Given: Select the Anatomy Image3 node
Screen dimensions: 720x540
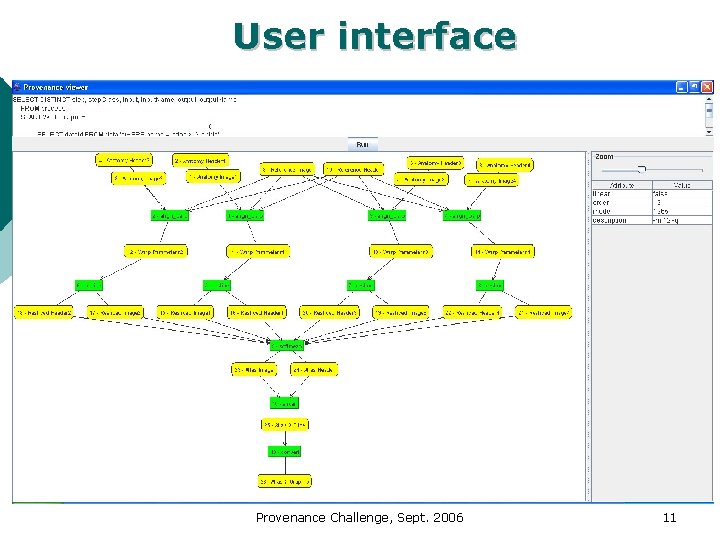Looking at the screenshot, I should 422,180.
